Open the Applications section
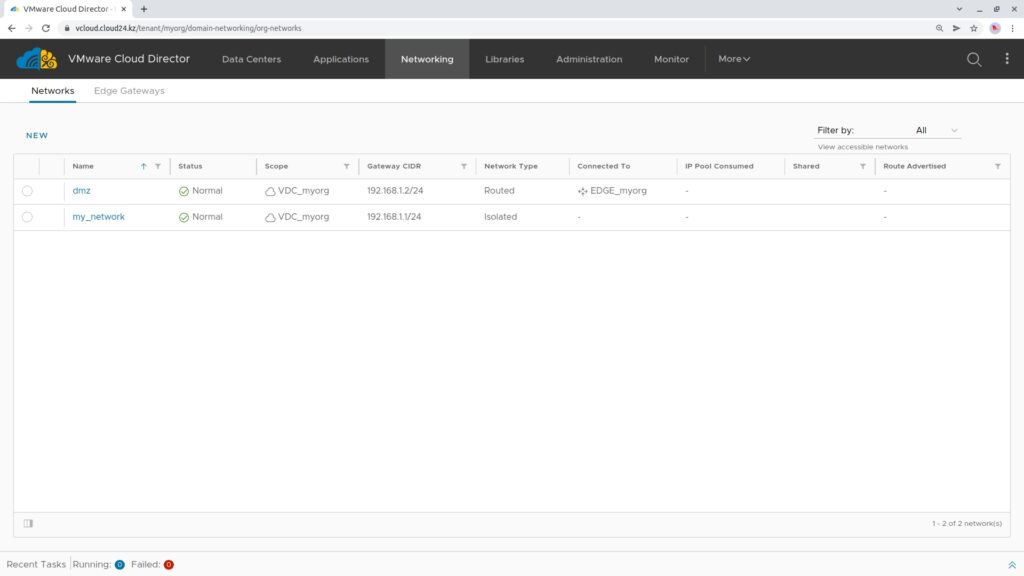This screenshot has width=1024, height=576. 341,59
